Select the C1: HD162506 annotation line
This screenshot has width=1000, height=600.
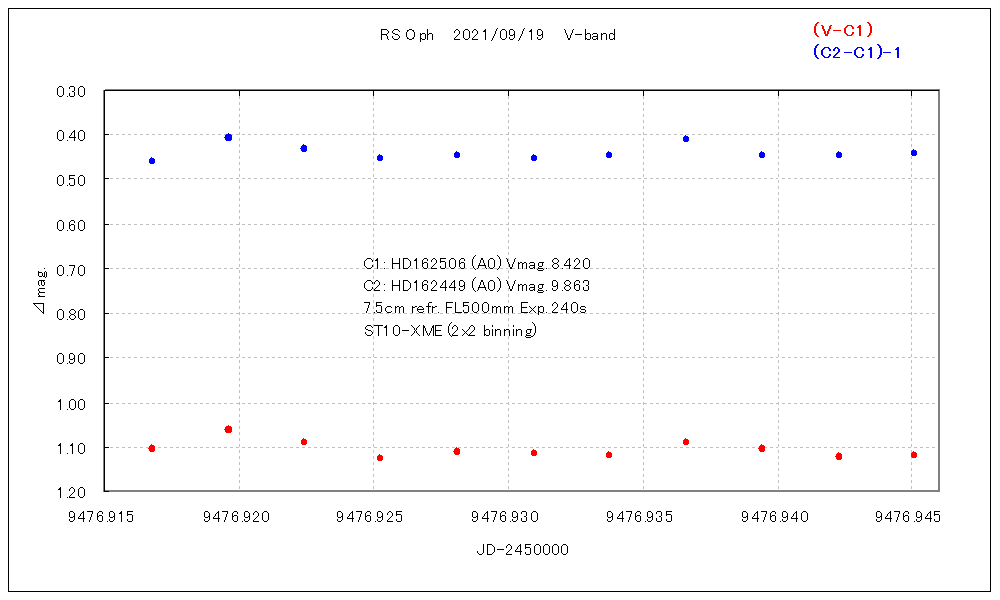(x=477, y=264)
